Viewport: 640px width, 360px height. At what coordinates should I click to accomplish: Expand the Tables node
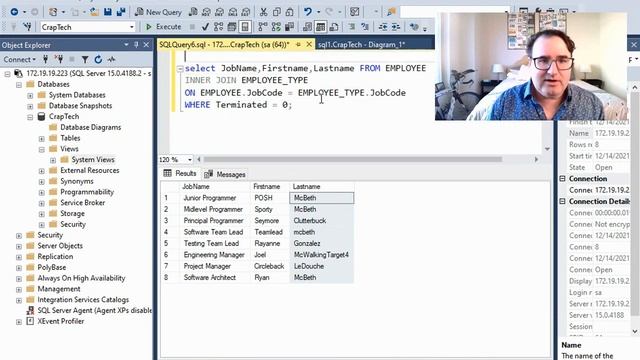click(x=42, y=138)
